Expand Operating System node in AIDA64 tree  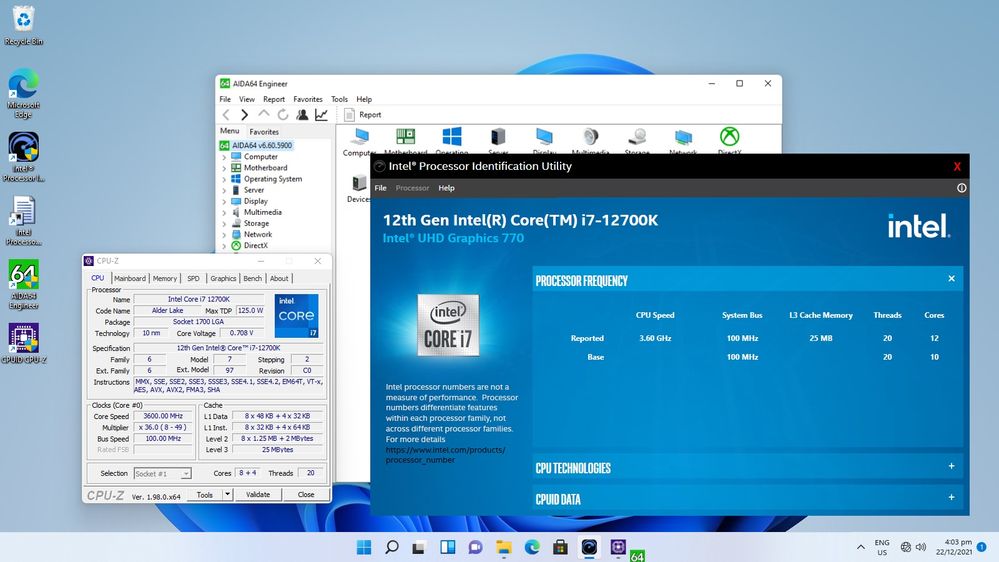[x=224, y=179]
